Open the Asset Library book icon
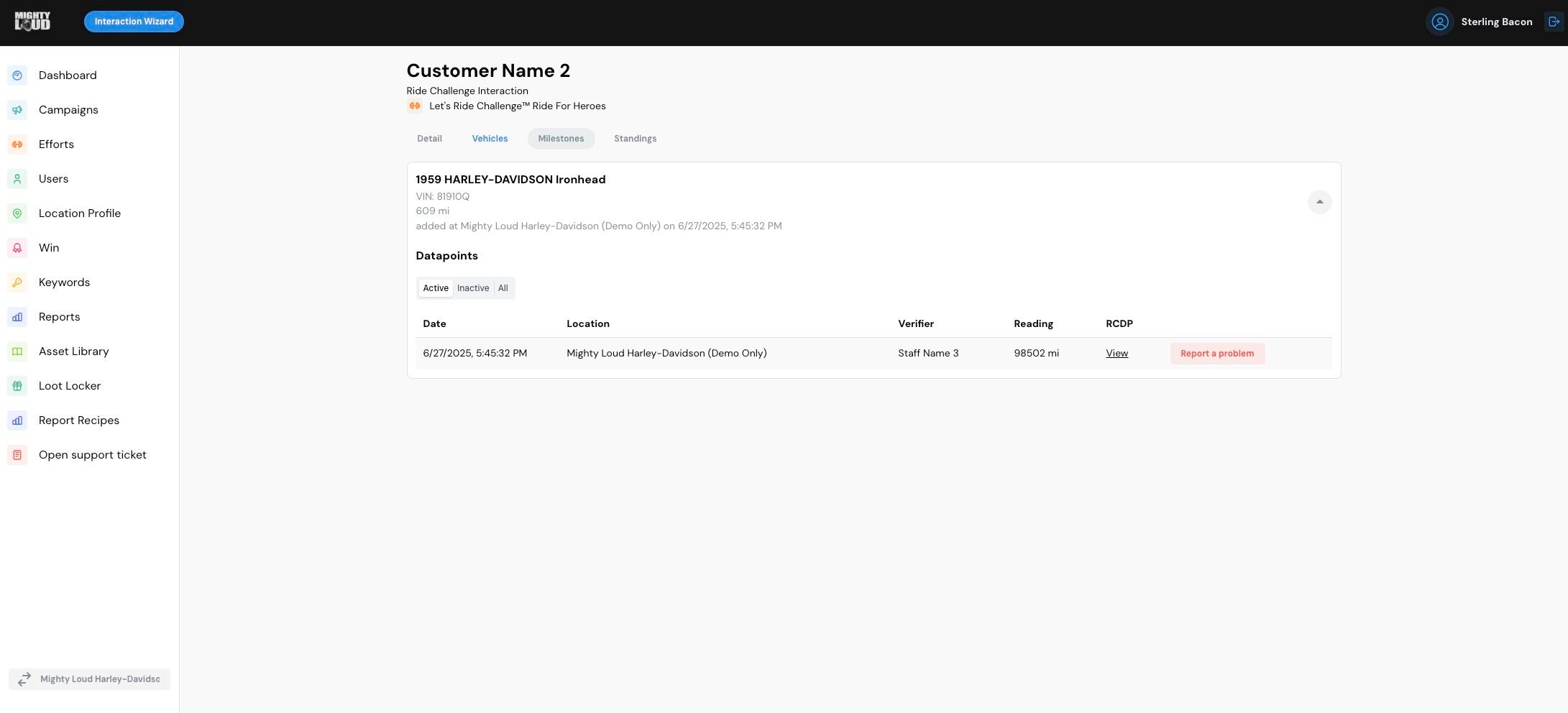Screen dimensions: 1568x713 pyautogui.click(x=17, y=351)
